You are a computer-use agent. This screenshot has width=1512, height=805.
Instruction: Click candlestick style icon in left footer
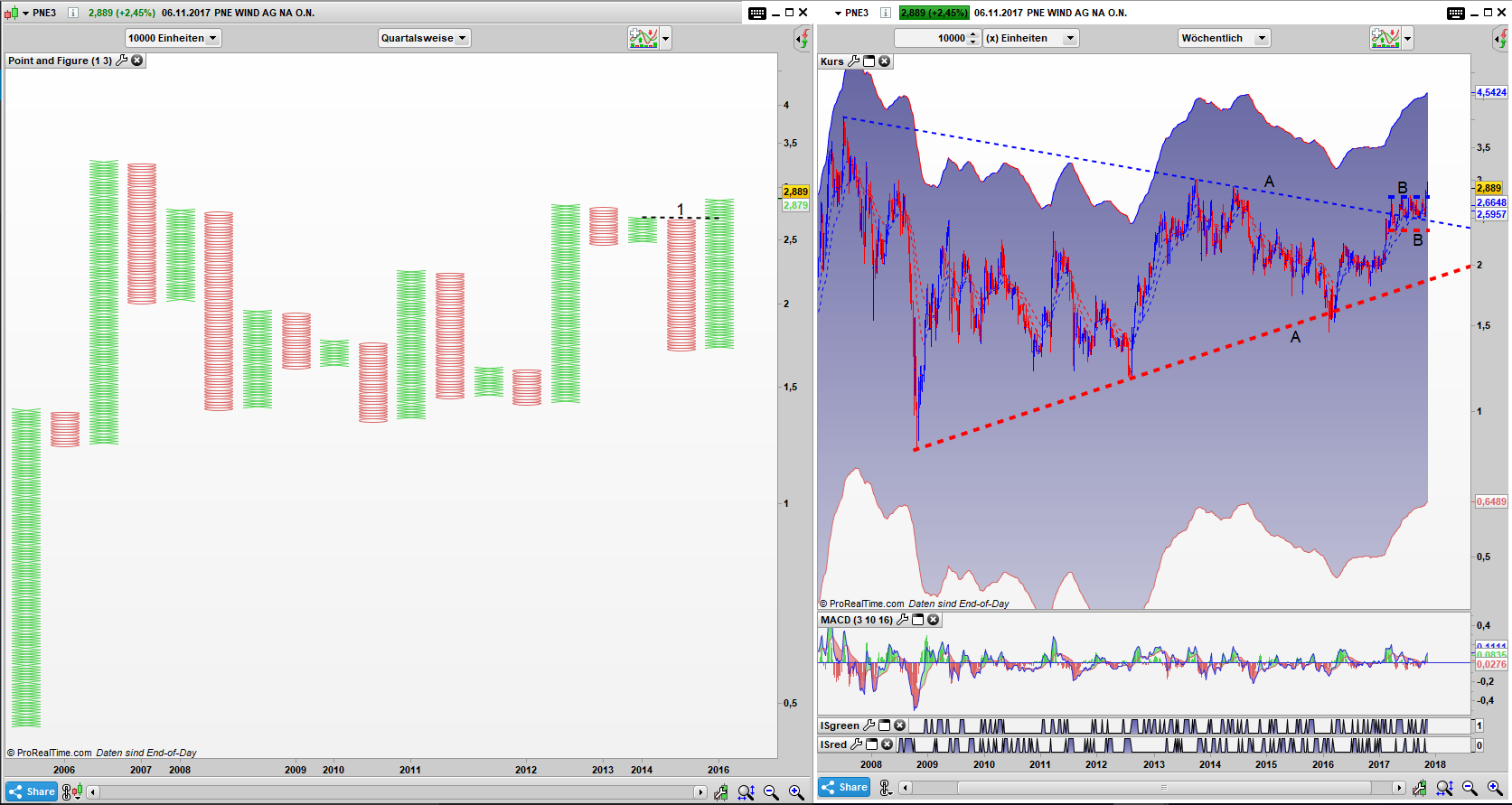tap(79, 791)
